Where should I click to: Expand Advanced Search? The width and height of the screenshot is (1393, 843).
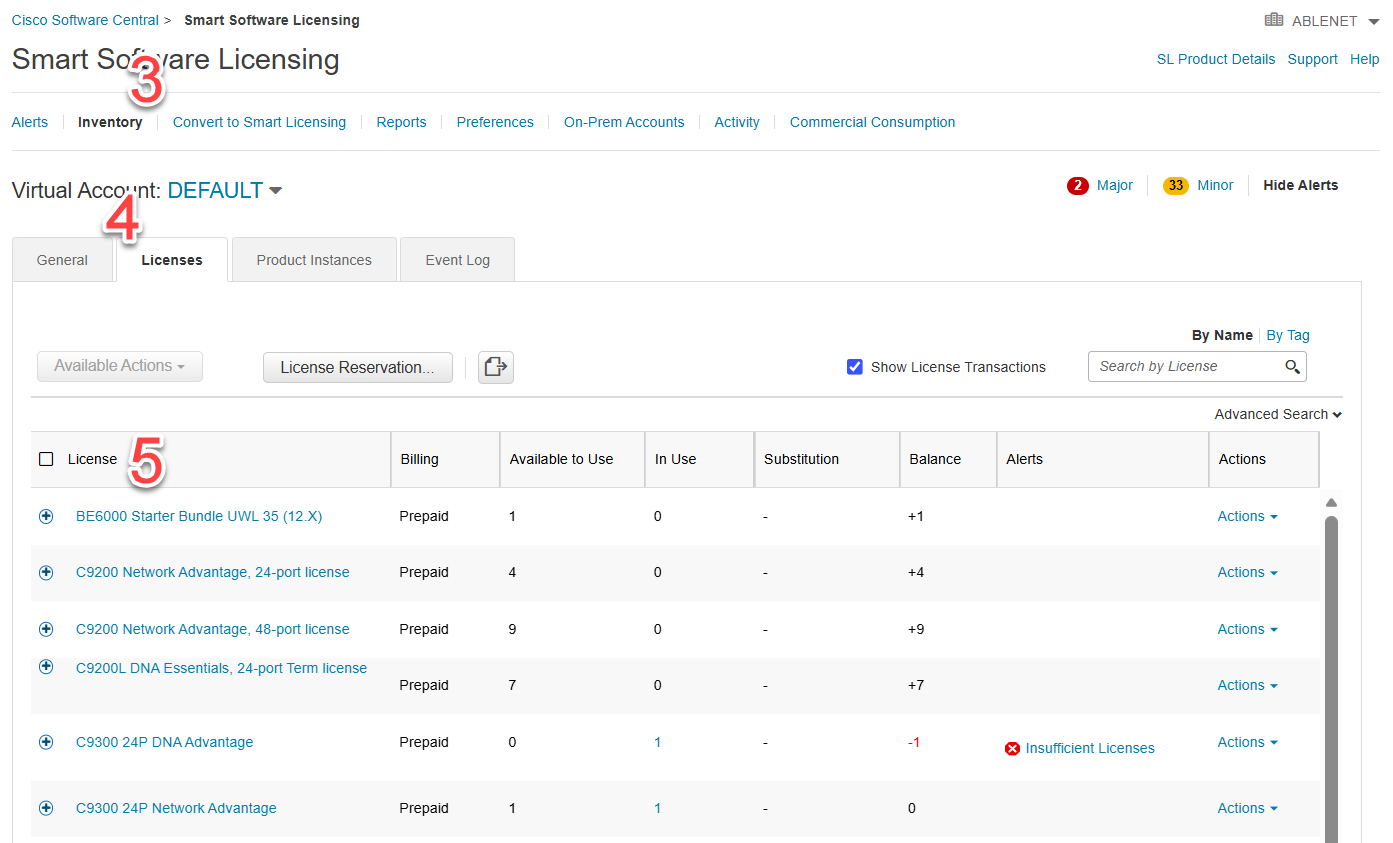coord(1278,414)
